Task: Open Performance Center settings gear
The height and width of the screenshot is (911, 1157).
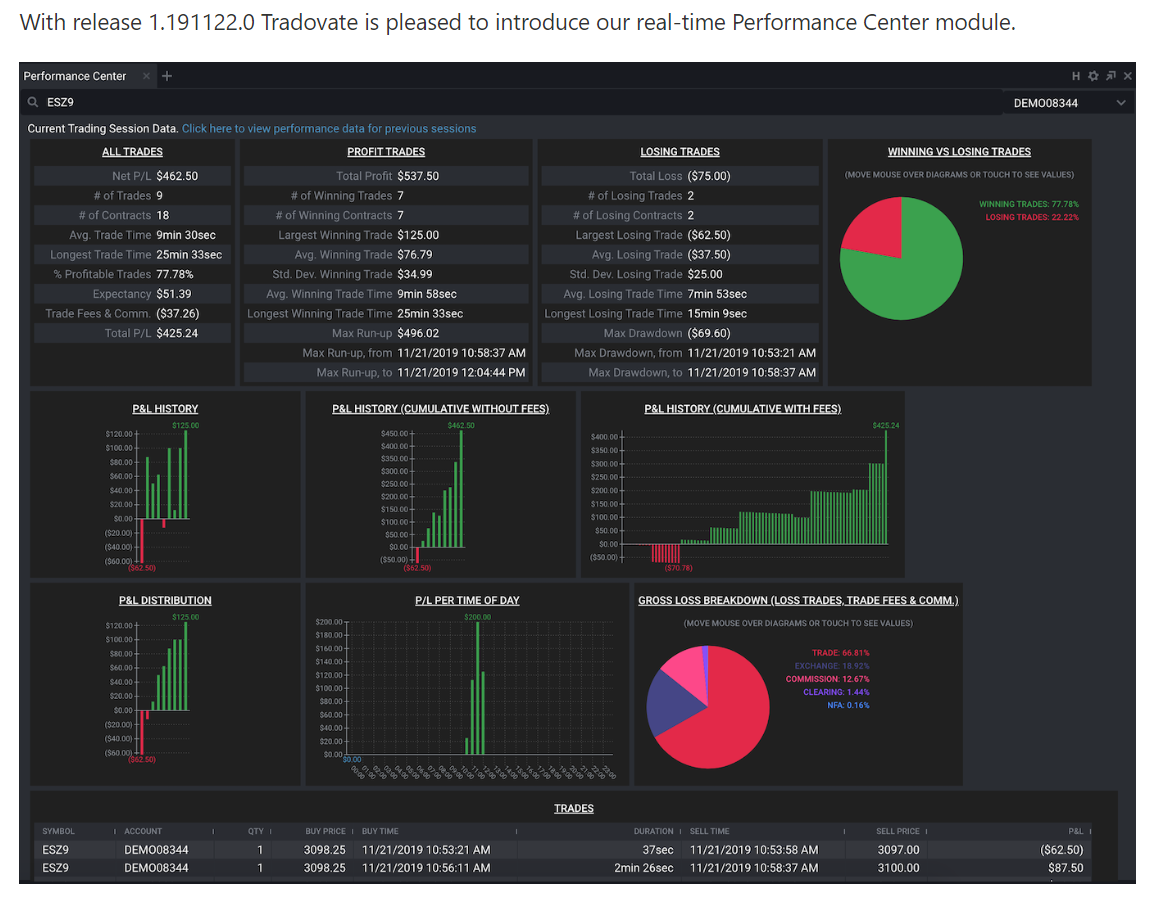Action: pyautogui.click(x=1094, y=76)
